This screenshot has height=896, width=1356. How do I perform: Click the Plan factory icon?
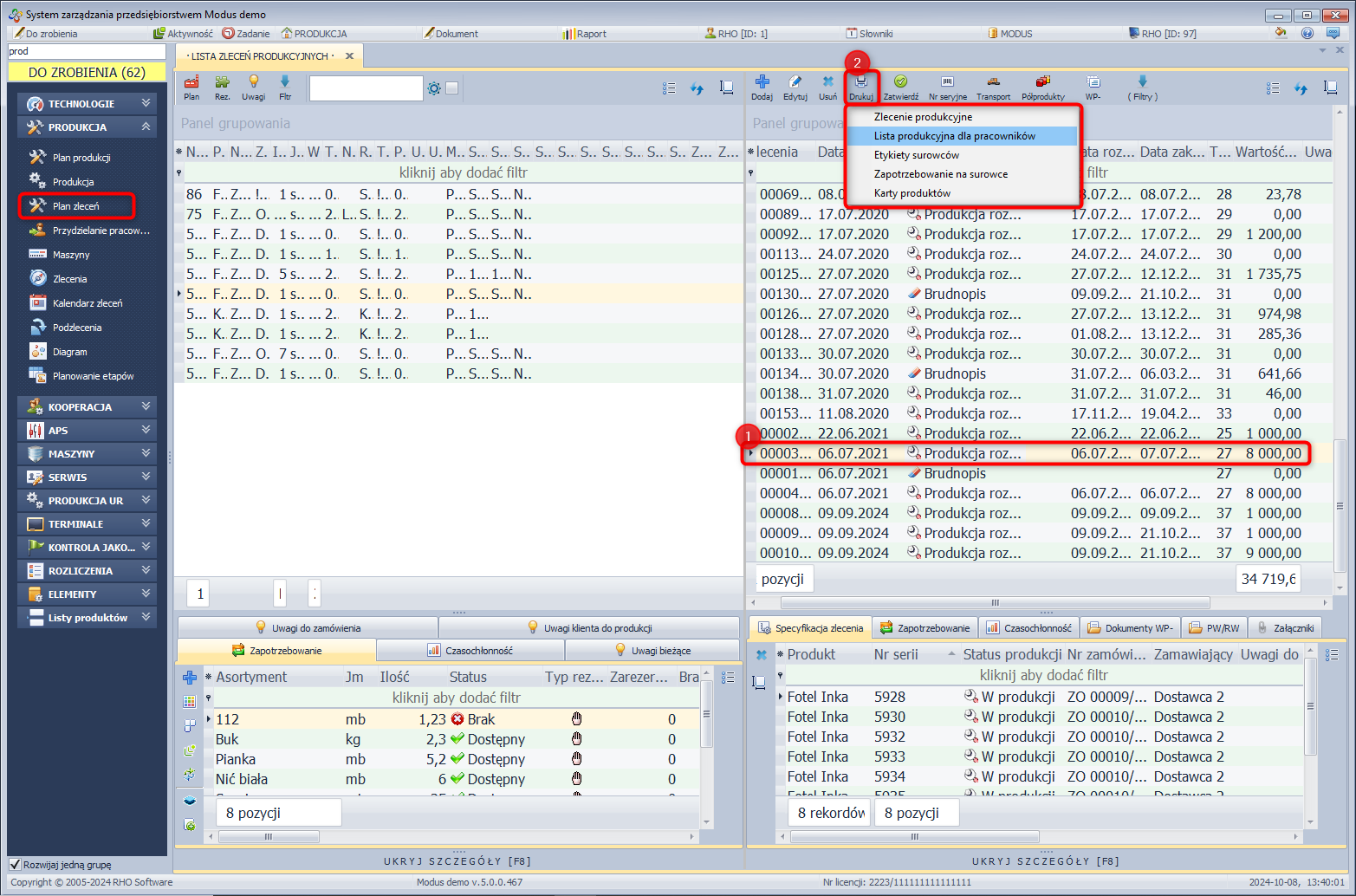click(x=191, y=82)
